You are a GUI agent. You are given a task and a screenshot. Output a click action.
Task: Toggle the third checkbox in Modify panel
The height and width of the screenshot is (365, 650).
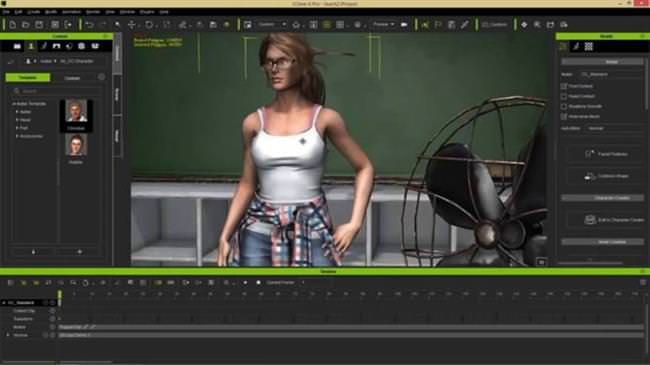click(564, 107)
